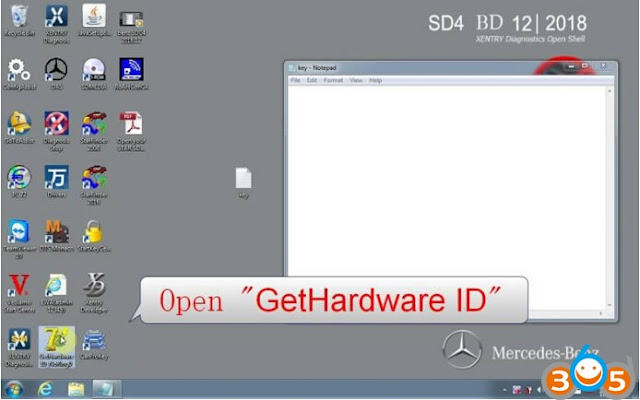Open StartKeyCenter padlock shortcut
This screenshot has height=400, width=640.
click(x=94, y=235)
